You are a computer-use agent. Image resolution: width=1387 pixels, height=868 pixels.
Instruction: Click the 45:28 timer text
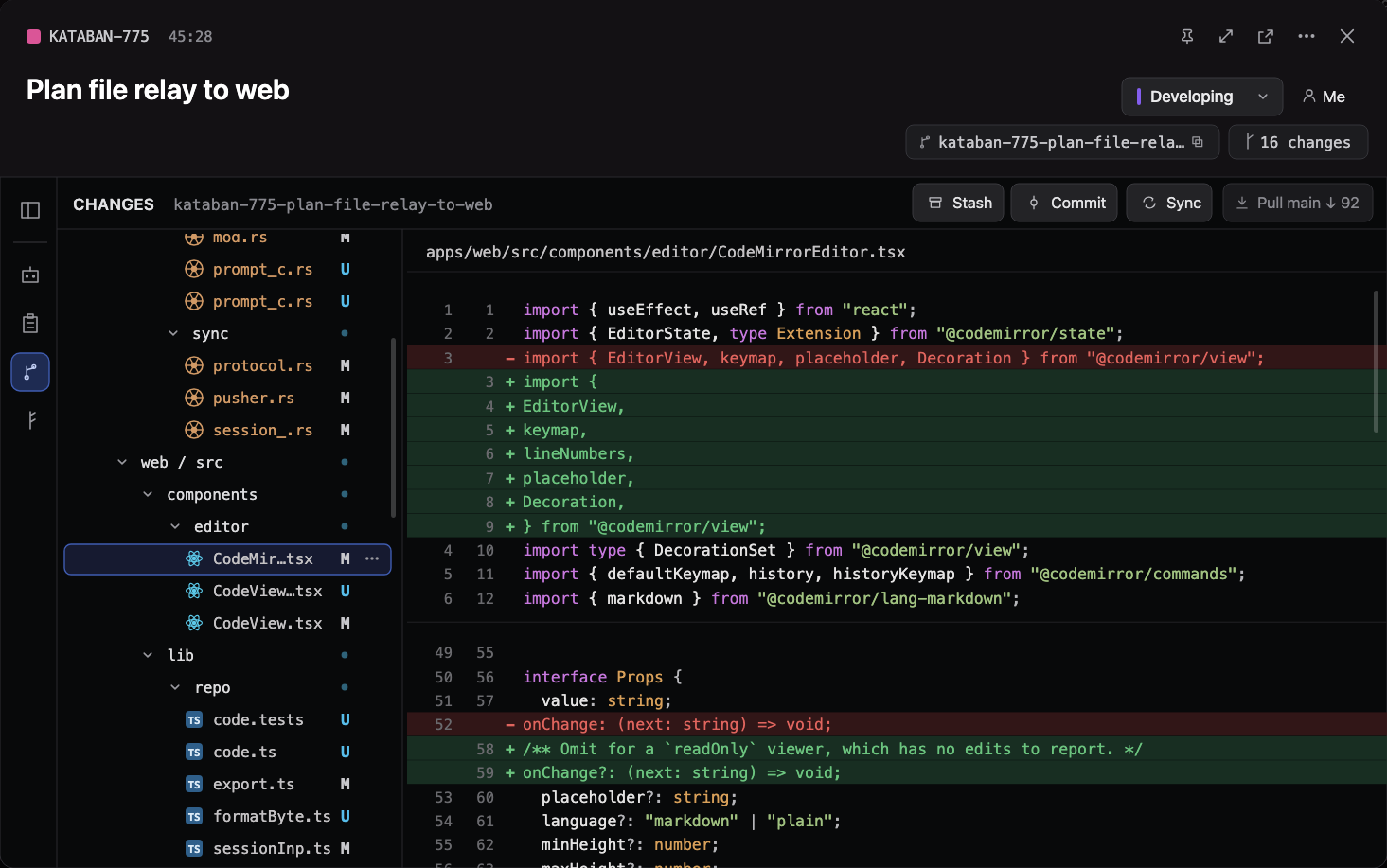pyautogui.click(x=190, y=36)
